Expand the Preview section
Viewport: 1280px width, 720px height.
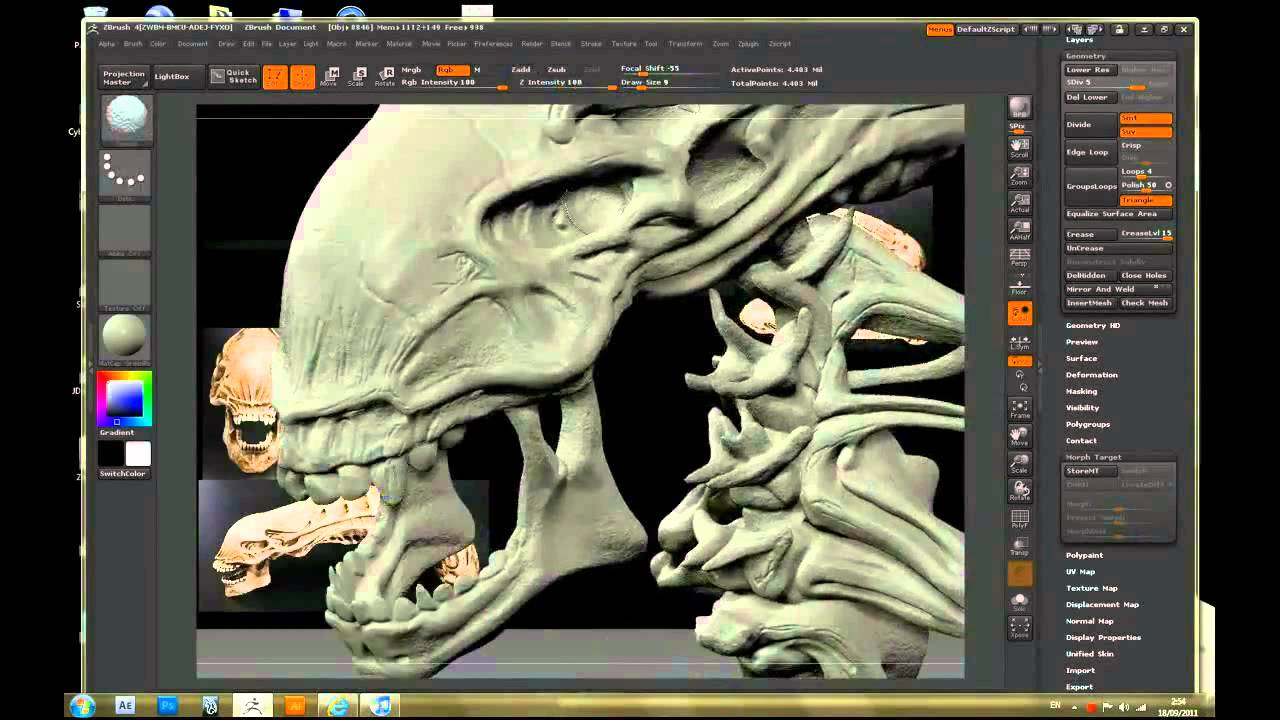(1082, 342)
